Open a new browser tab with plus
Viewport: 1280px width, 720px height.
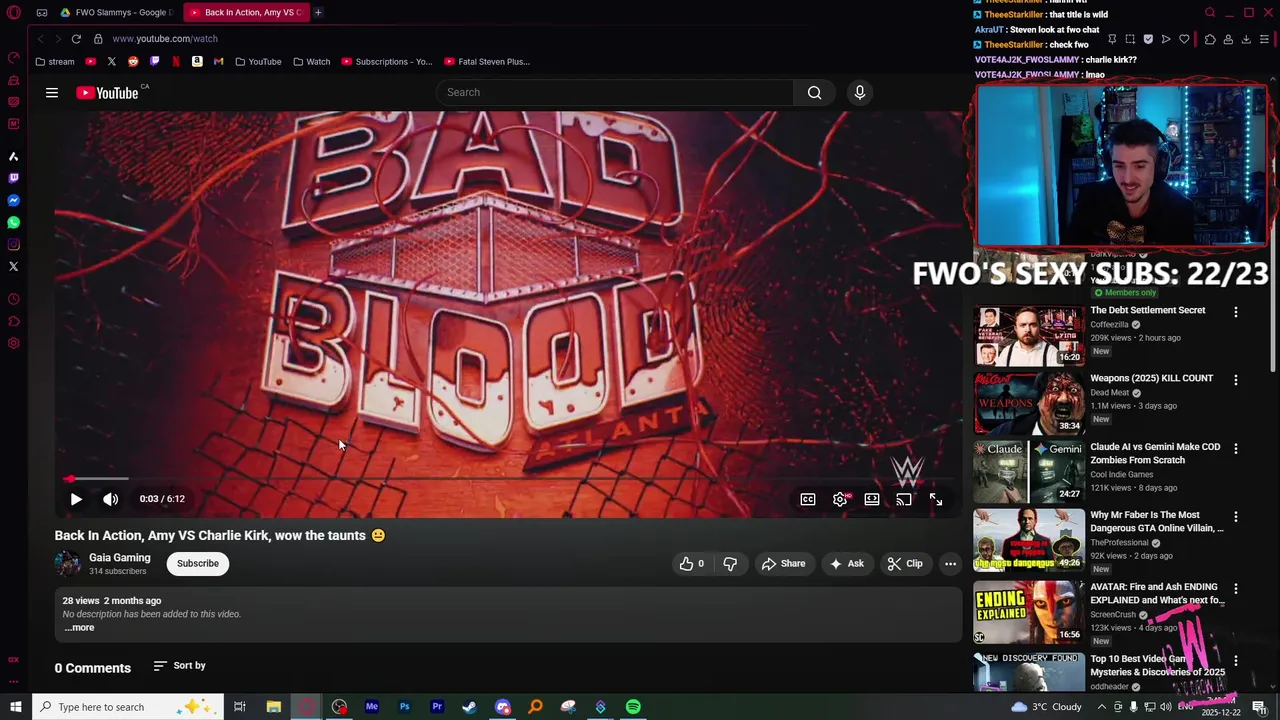318,12
